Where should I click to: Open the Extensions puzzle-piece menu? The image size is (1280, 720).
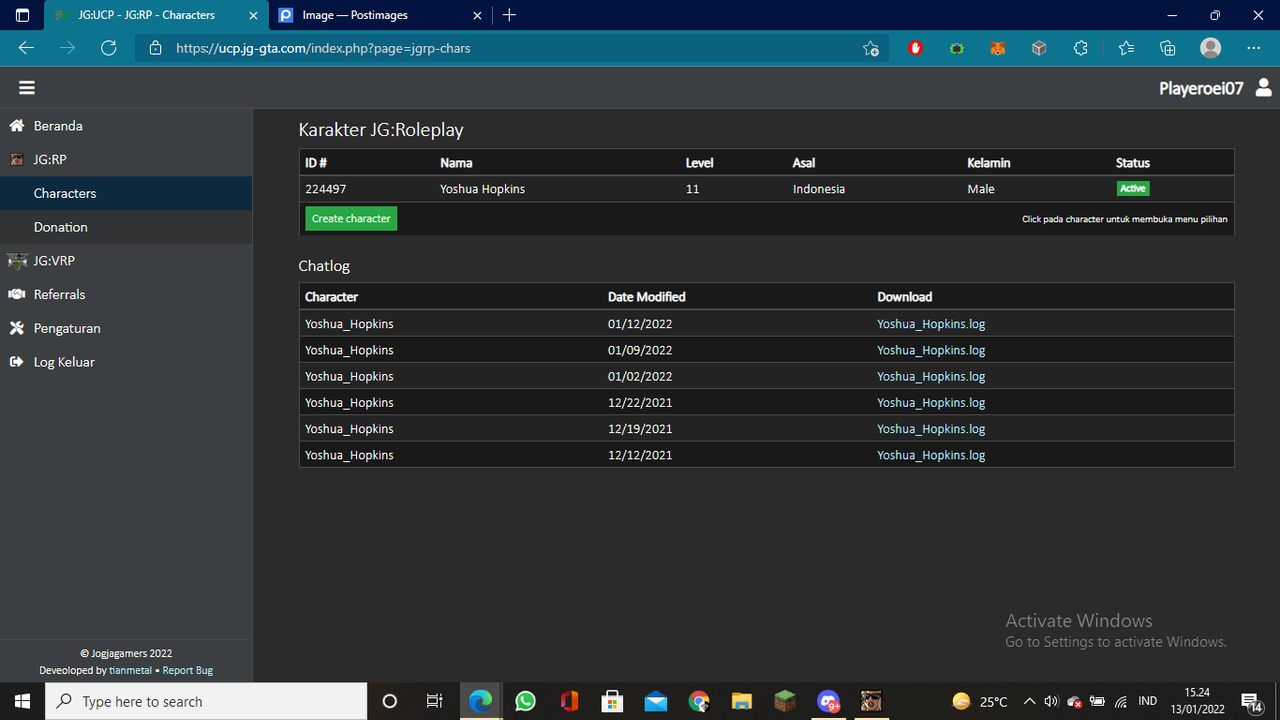[x=1081, y=48]
